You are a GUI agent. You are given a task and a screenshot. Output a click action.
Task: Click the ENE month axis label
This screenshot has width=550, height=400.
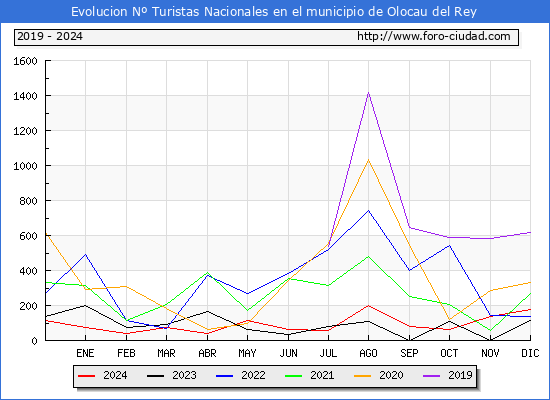[85, 353]
